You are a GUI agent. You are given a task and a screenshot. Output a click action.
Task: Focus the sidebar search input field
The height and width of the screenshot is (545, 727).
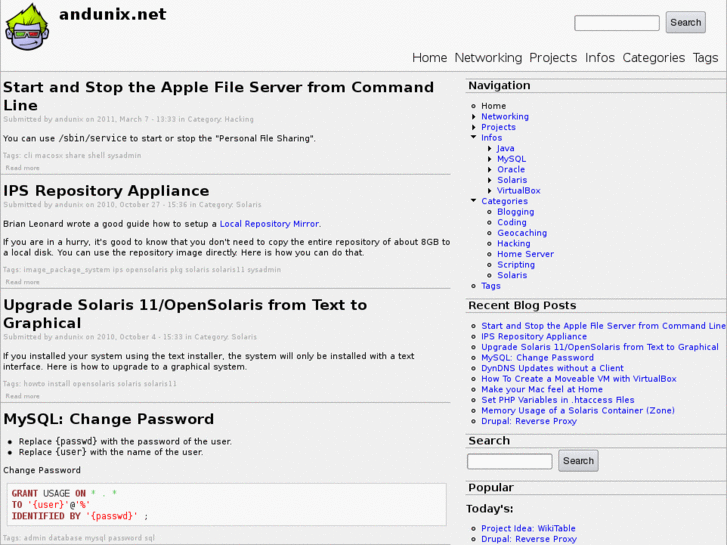(510, 461)
